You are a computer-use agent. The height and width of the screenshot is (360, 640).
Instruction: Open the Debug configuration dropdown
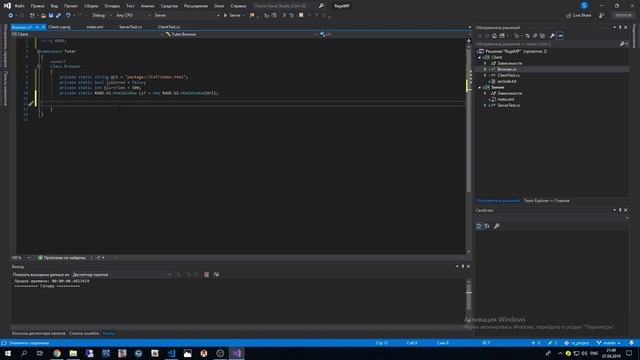pos(102,15)
